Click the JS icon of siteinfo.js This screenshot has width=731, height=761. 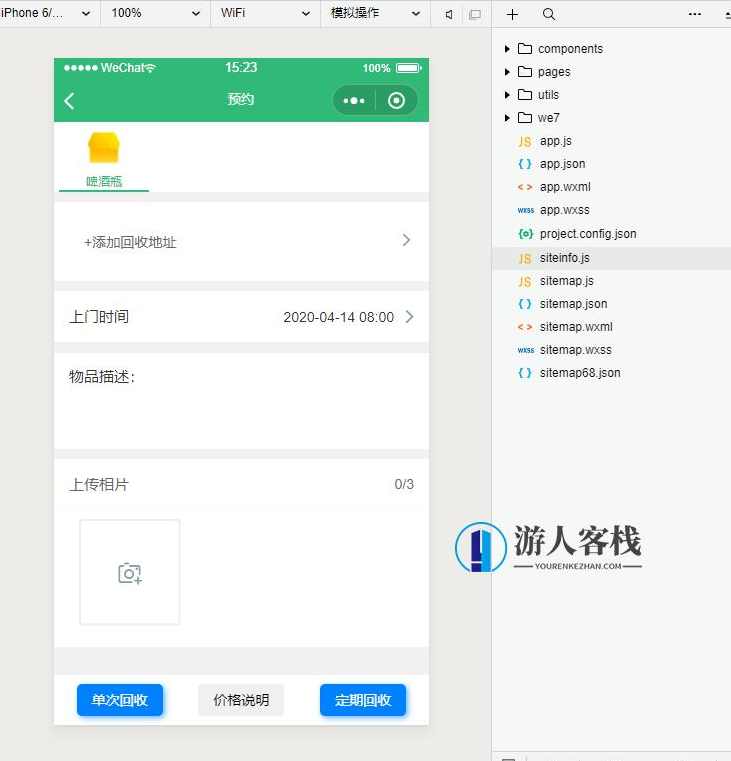tap(525, 258)
